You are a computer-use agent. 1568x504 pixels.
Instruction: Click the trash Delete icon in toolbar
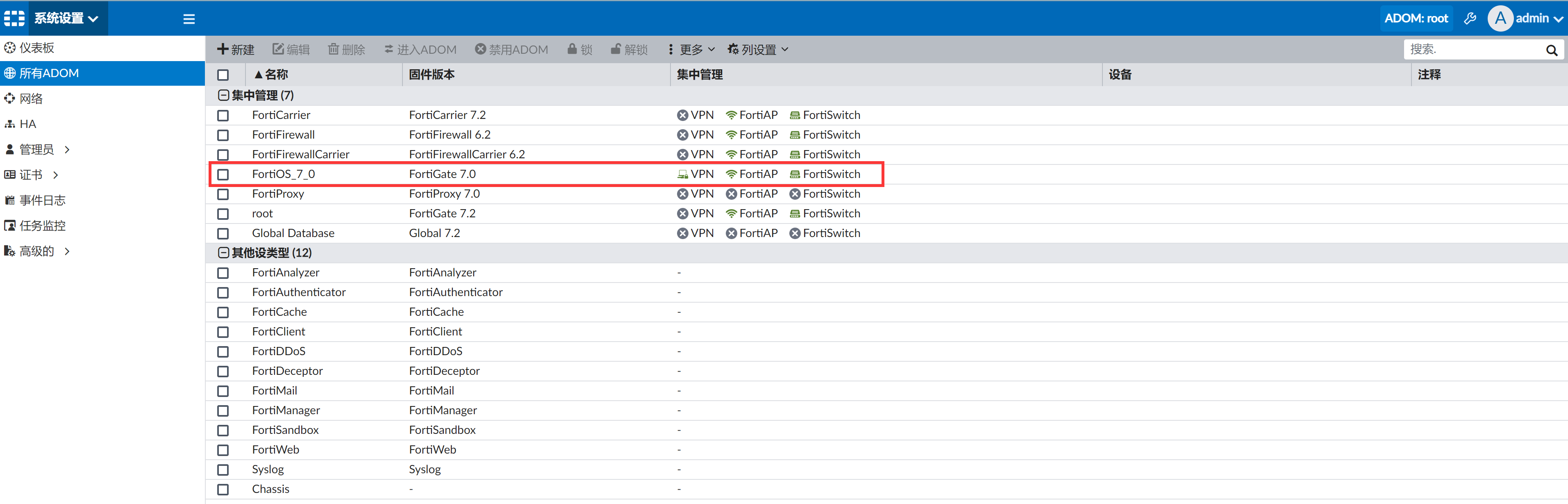(x=333, y=49)
